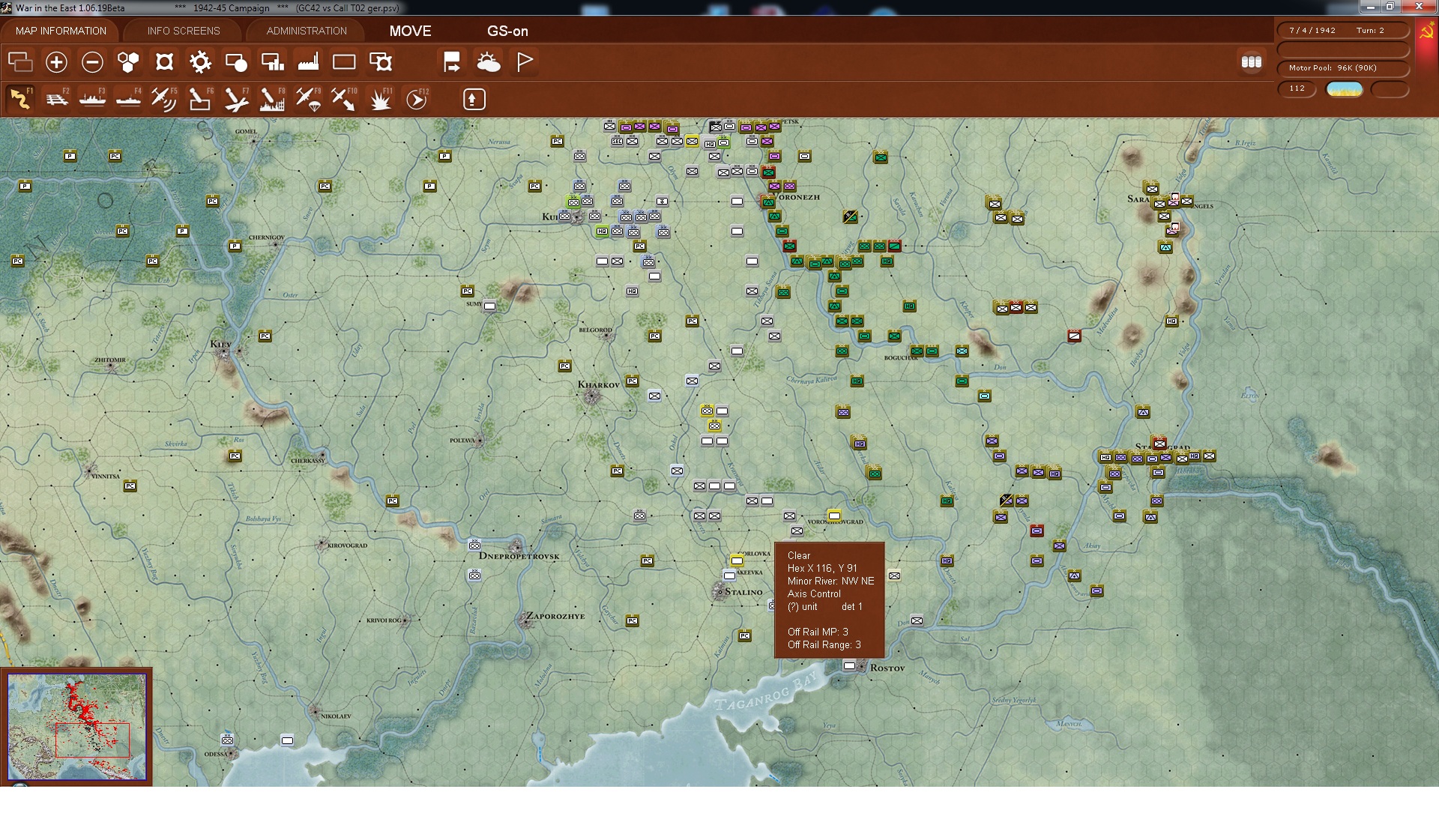Click the Poltava city label
The image size is (1439, 840).
462,441
